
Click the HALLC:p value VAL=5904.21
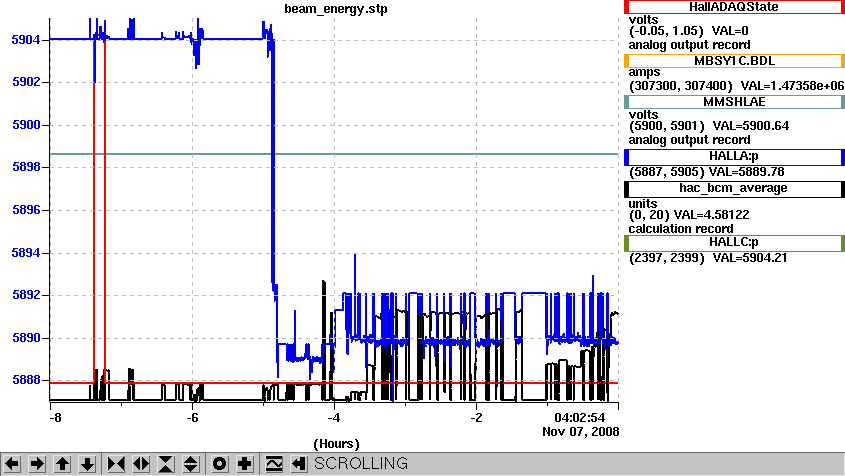pos(750,258)
